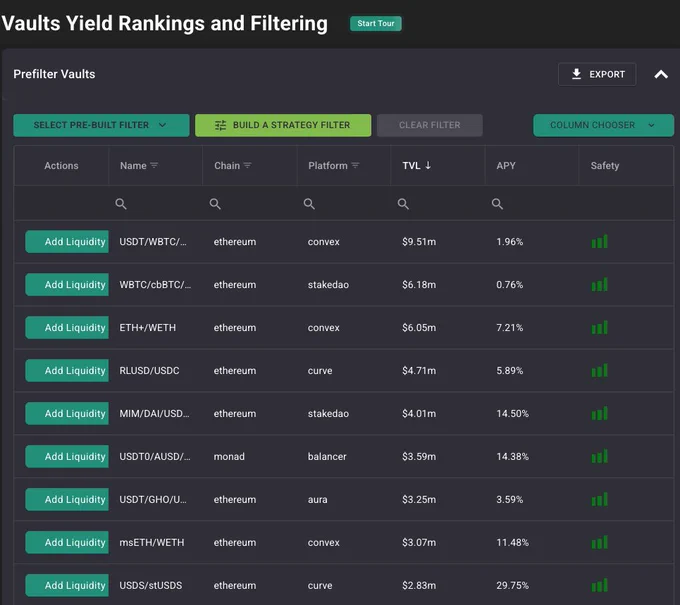Screen dimensions: 680x605
Task: Click the search icon under Chain column
Action: [x=215, y=204]
